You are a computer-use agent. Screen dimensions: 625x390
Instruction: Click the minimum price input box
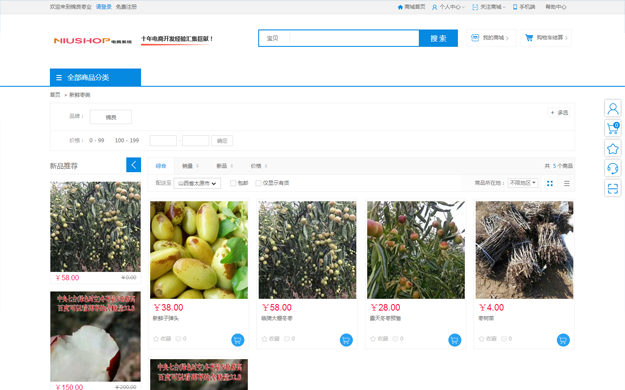pos(163,140)
